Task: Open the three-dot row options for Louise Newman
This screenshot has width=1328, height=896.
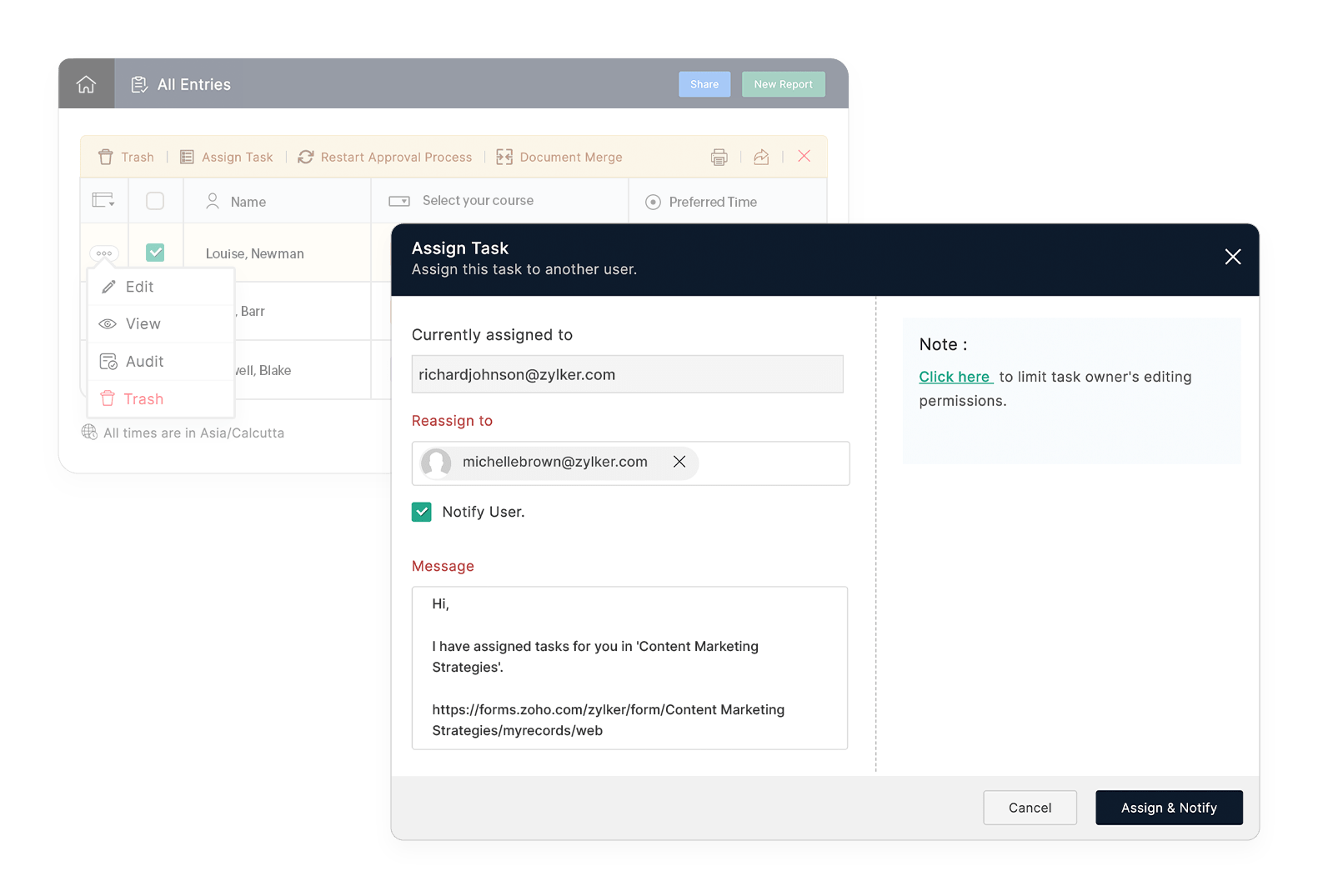Action: click(104, 253)
